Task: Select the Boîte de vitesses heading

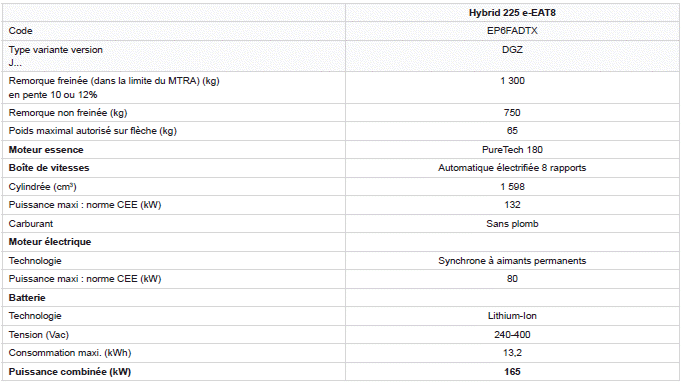Action: pyautogui.click(x=49, y=168)
